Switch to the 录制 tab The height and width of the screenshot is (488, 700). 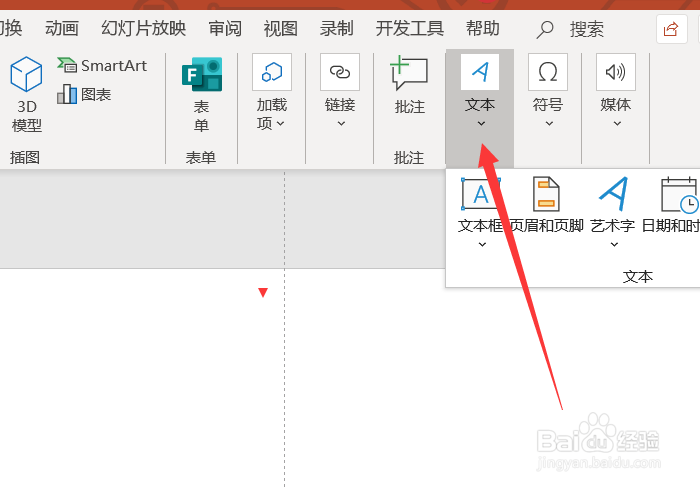[336, 29]
